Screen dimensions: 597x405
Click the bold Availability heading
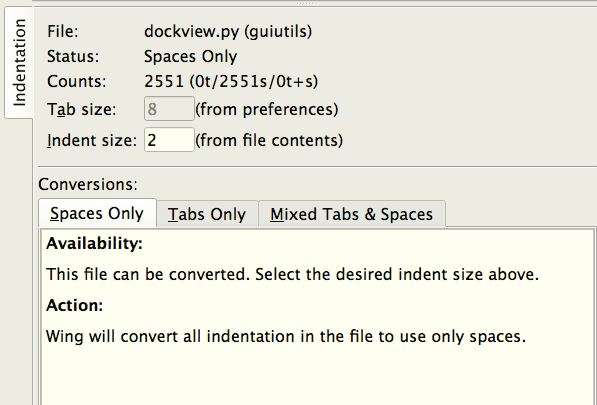coord(94,243)
